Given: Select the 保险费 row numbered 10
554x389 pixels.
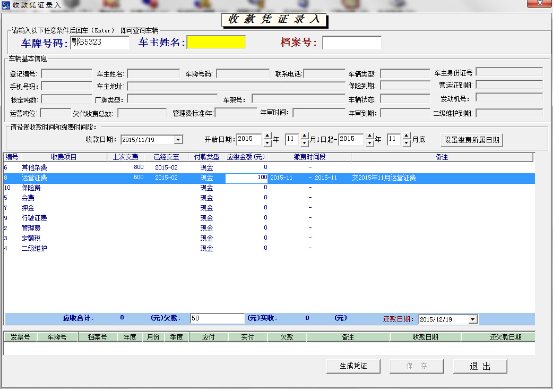Looking at the screenshot, I should 269,188.
